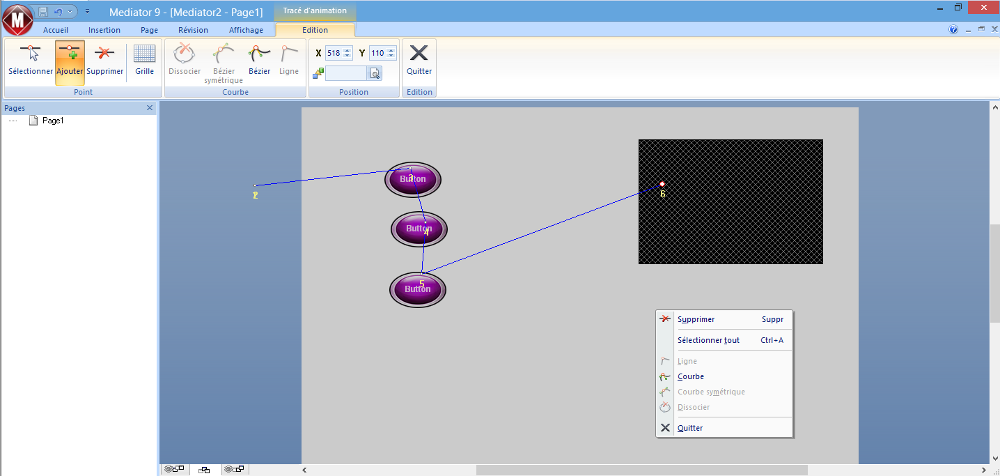This screenshot has height=476, width=1000.
Task: Click the Save icon in quick access toolbar
Action: tap(43, 11)
